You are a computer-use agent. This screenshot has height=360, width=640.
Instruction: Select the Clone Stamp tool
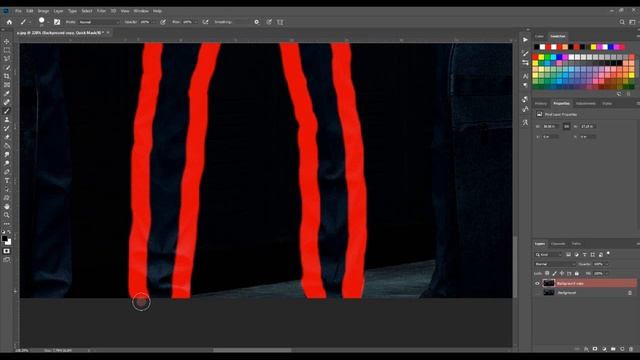point(7,120)
